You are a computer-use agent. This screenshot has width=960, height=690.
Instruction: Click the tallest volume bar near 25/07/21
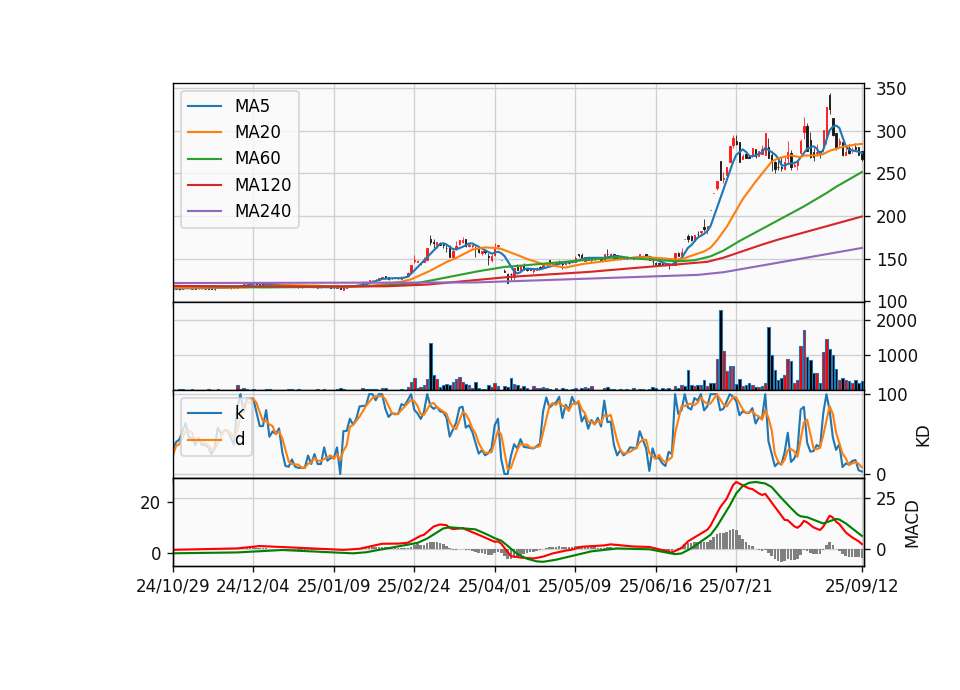point(721,350)
